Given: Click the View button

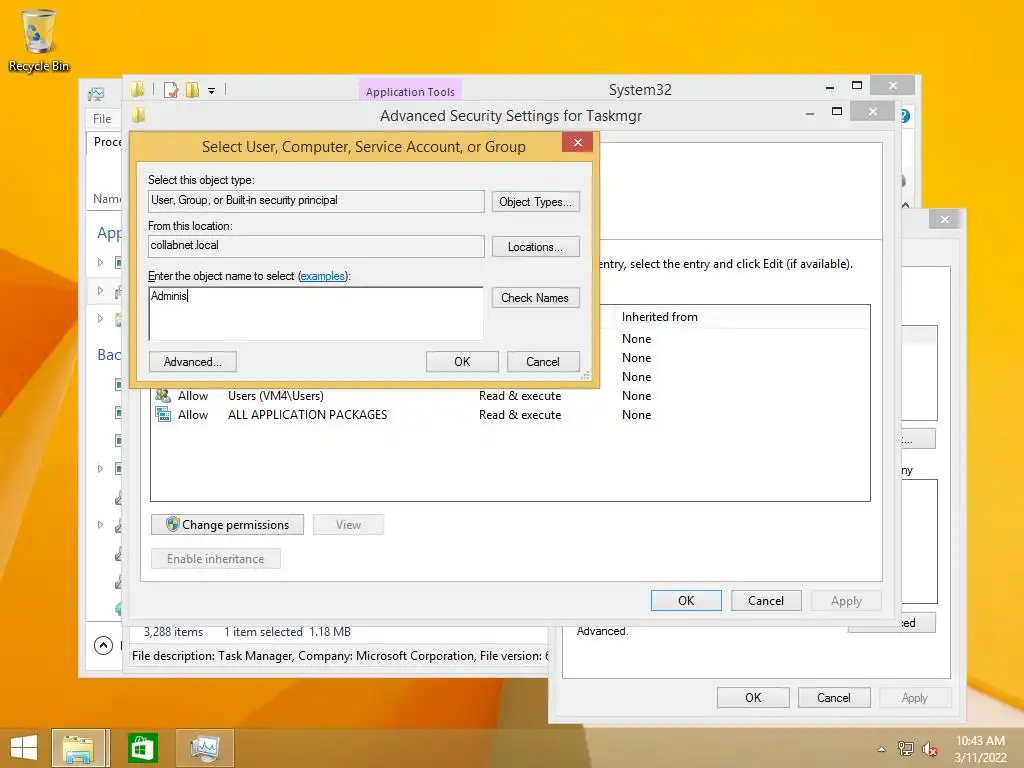Looking at the screenshot, I should click(x=348, y=525).
